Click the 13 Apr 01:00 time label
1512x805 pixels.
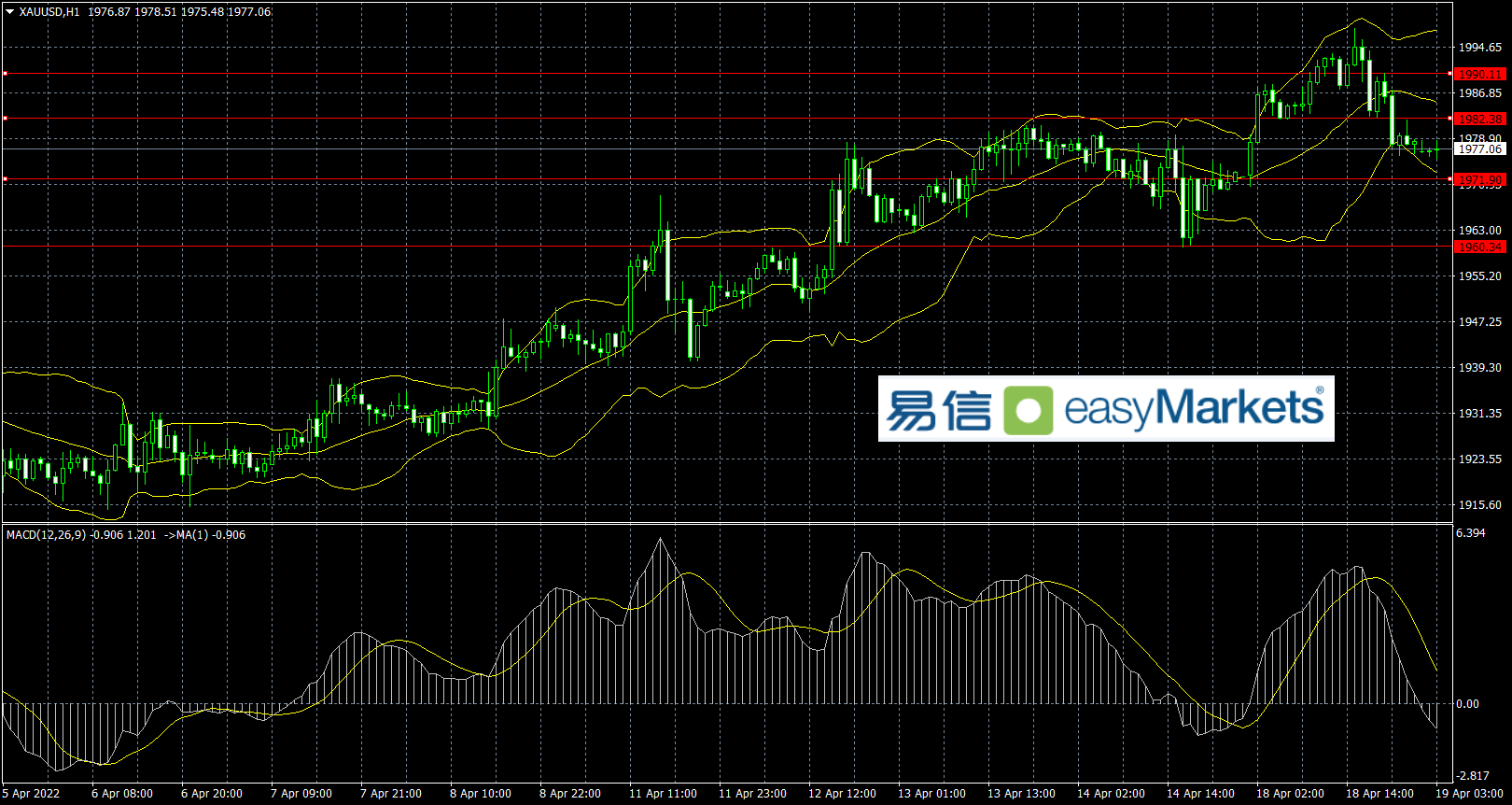(x=931, y=794)
